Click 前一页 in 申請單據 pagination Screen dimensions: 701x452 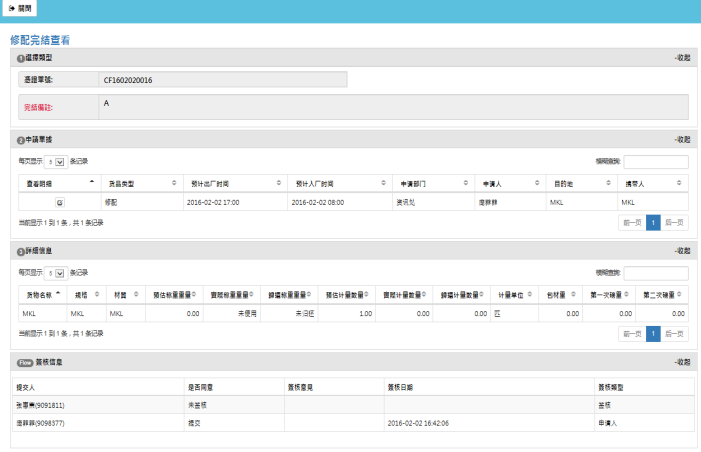tap(631, 223)
